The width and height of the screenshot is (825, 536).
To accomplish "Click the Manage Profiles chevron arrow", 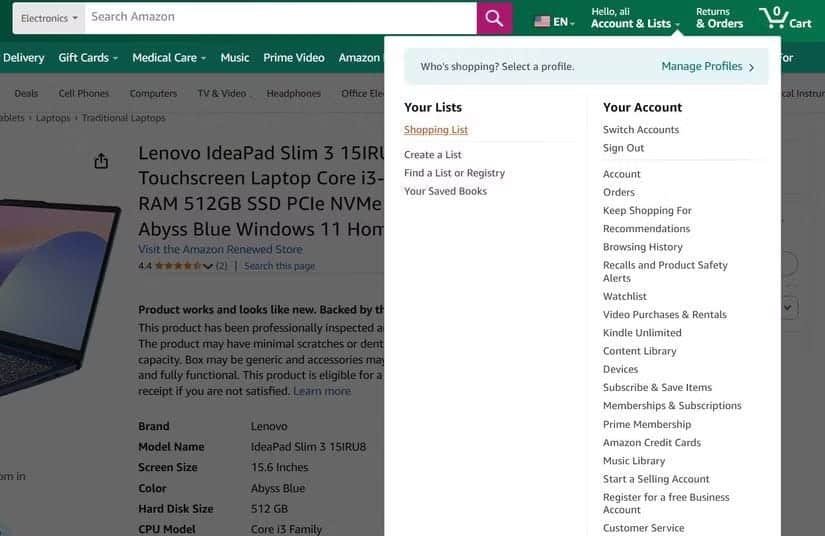I will pyautogui.click(x=751, y=67).
